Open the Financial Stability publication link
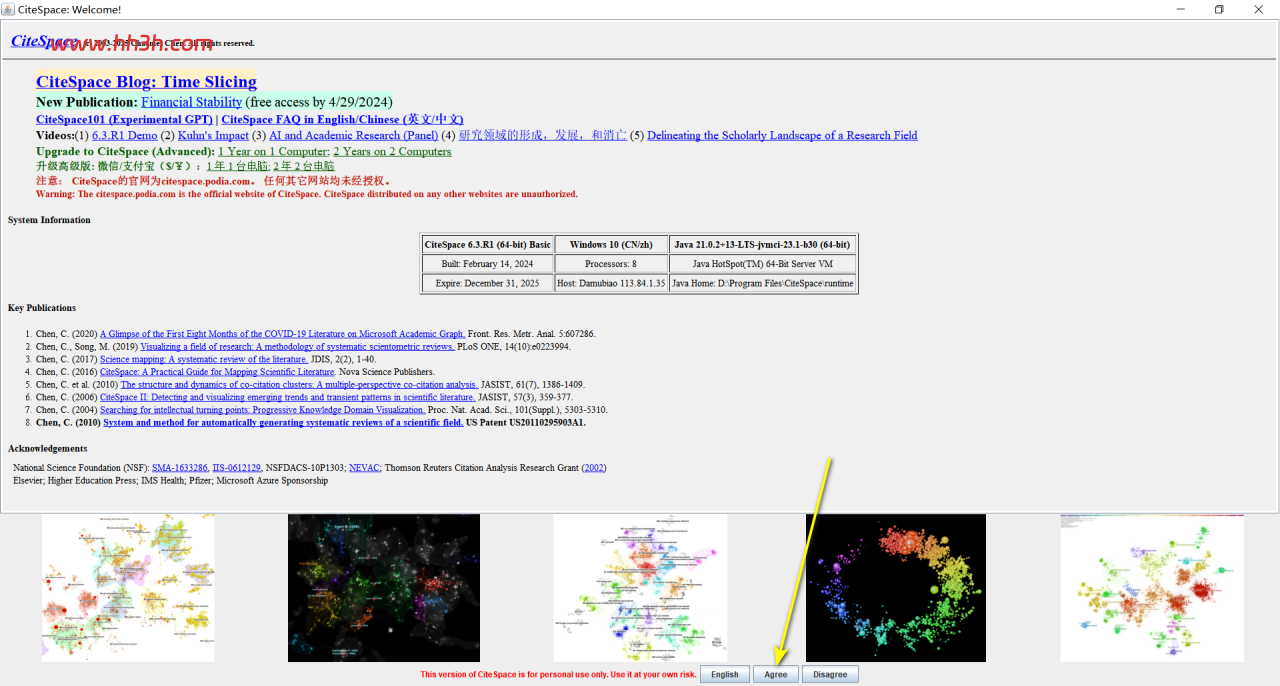The height and width of the screenshot is (686, 1280). point(191,102)
